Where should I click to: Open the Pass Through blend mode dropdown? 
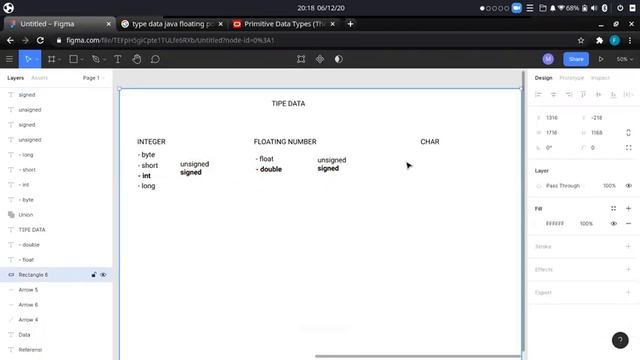(x=565, y=186)
